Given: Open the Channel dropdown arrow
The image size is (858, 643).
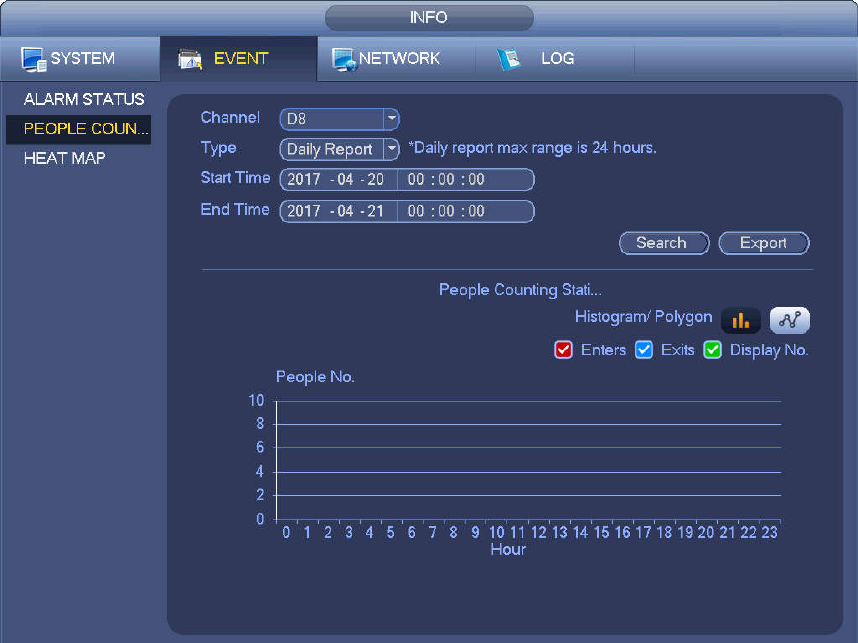Looking at the screenshot, I should tap(391, 119).
